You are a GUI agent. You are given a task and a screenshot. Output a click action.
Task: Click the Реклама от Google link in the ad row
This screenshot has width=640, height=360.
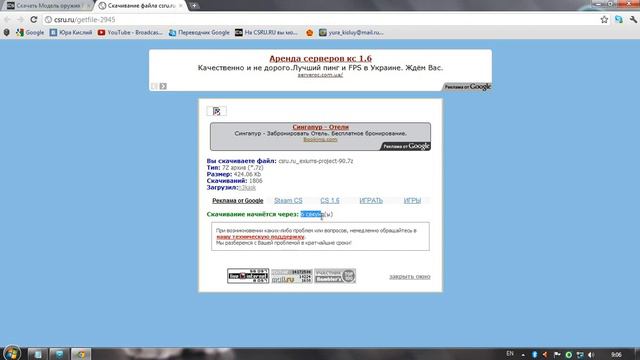click(x=238, y=200)
